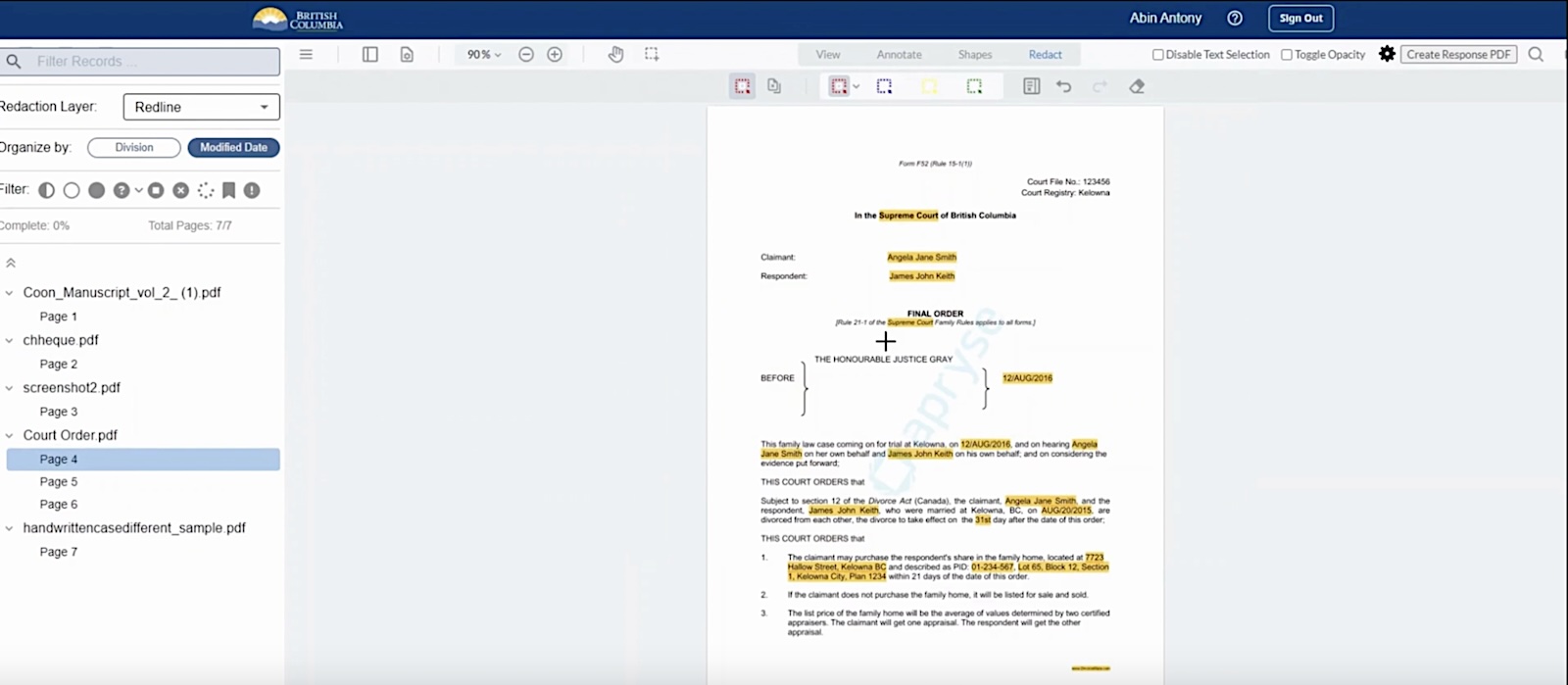
Task: Filter by question mark status
Action: 122,190
